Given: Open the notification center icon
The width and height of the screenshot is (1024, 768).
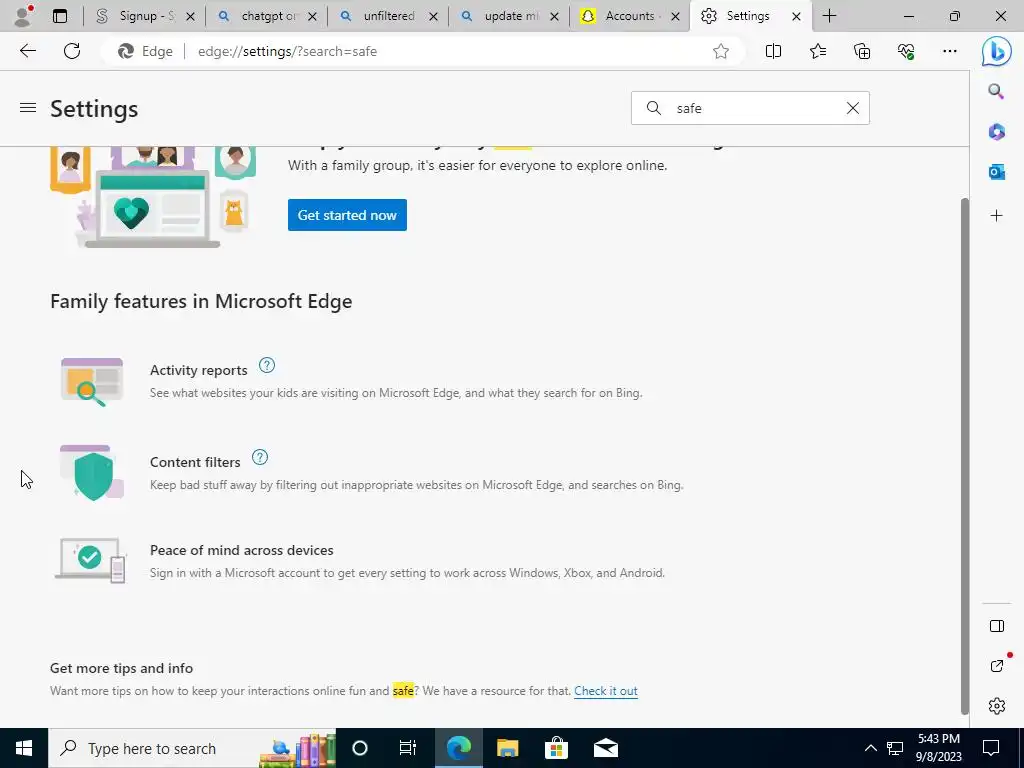Looking at the screenshot, I should [x=991, y=748].
